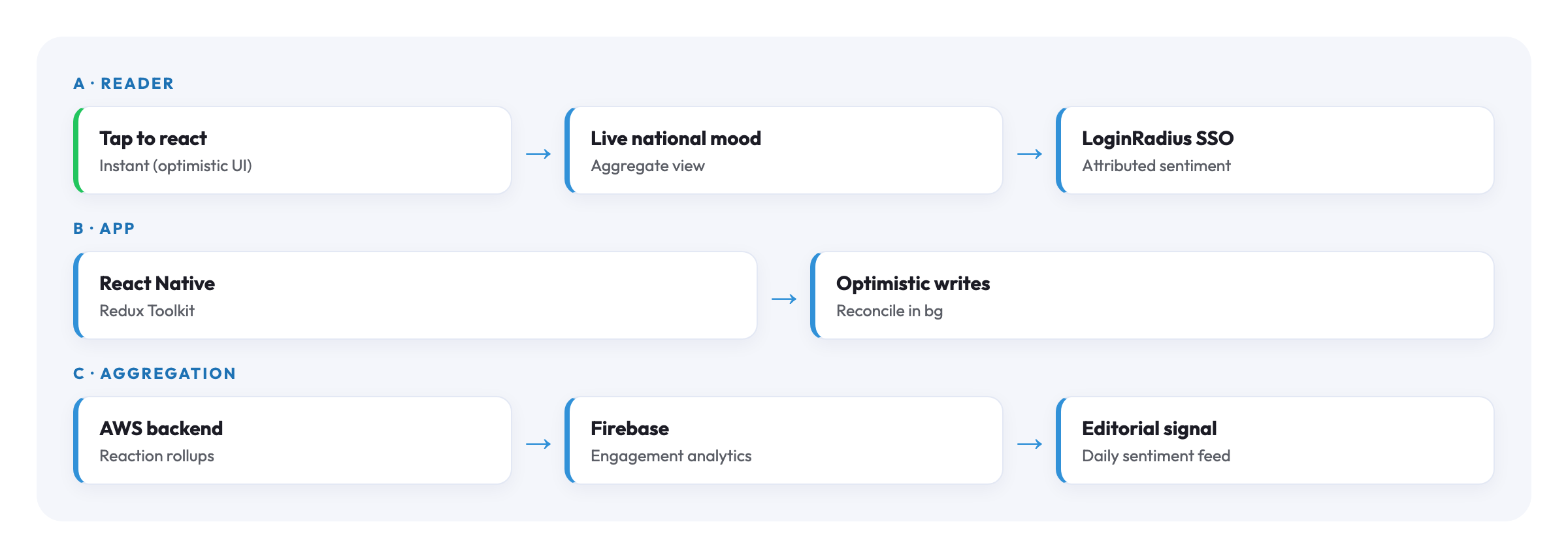Open the Editorial signal card
Screen dimensions: 1568x558
pyautogui.click(x=1275, y=440)
